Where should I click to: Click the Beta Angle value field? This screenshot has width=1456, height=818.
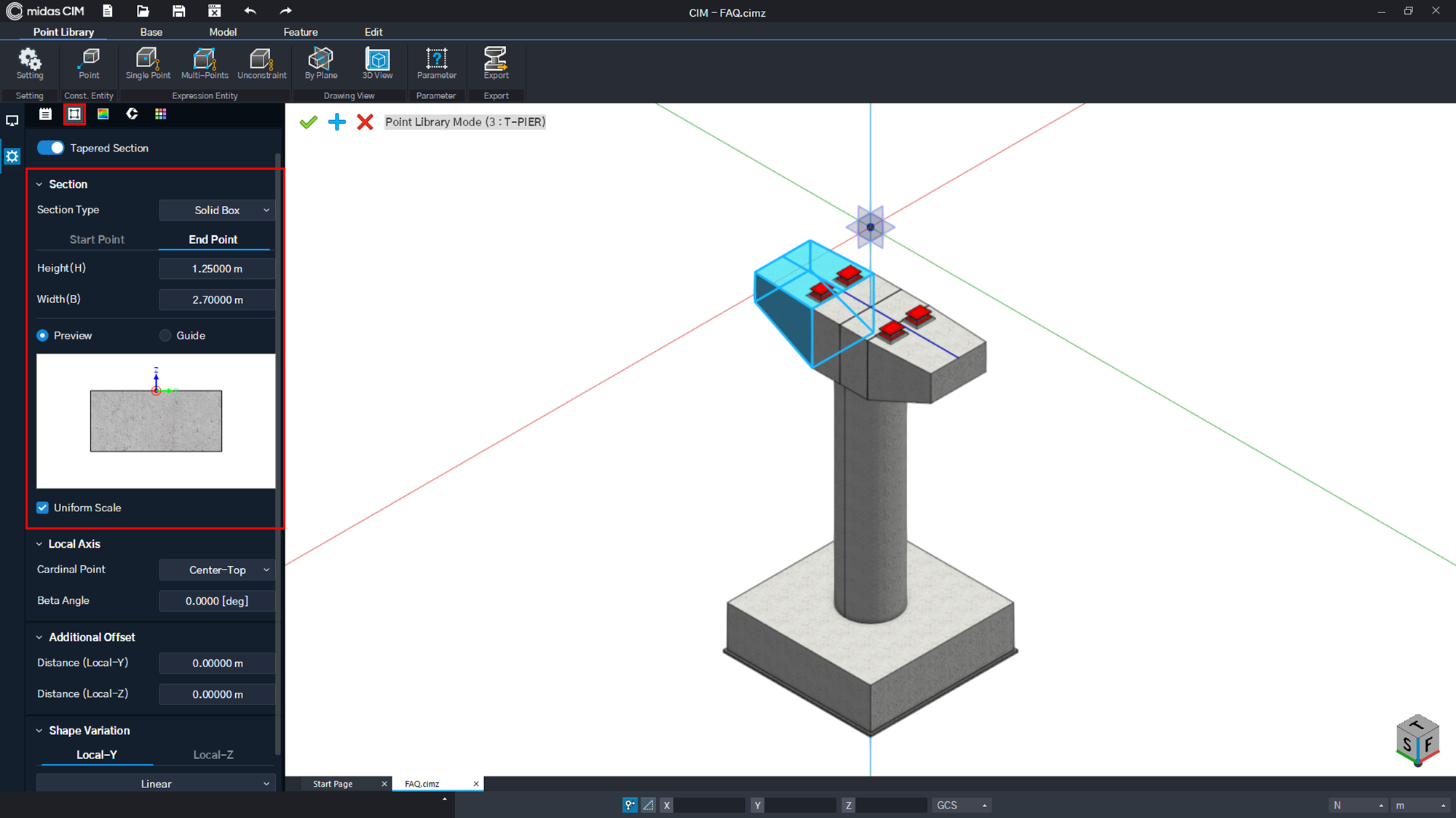coord(217,601)
